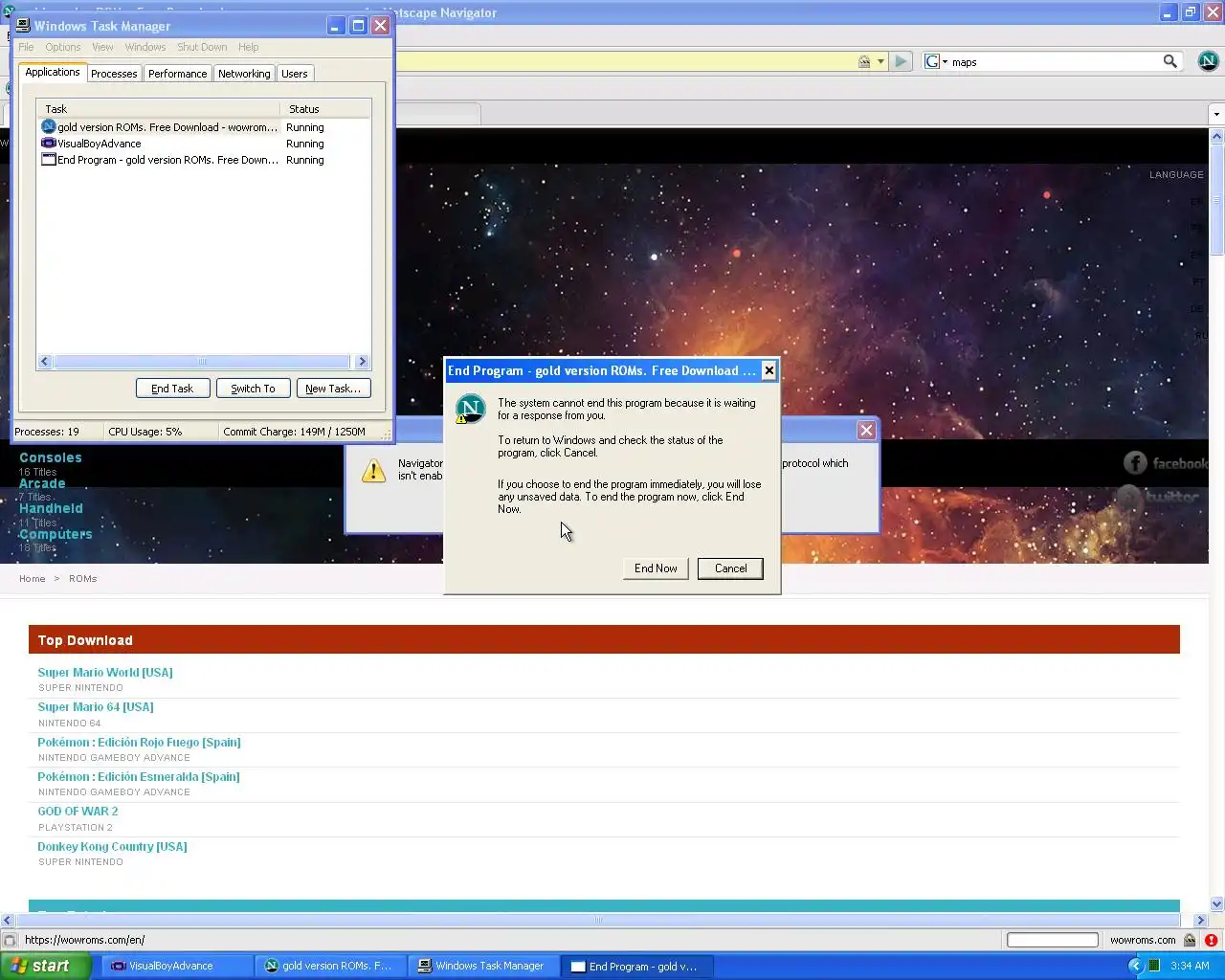Select the VisualBoyAdvance task row
The height and width of the screenshot is (980, 1225).
click(204, 144)
